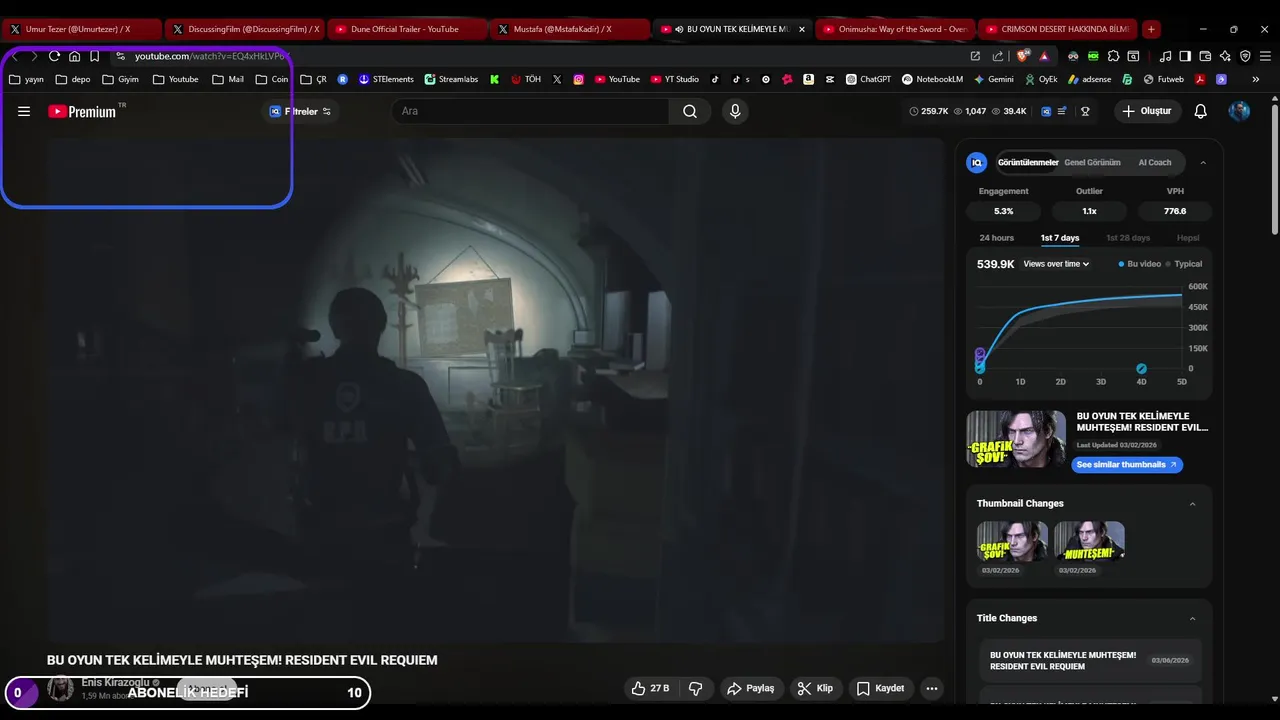The height and width of the screenshot is (720, 1280).
Task: Toggle the Typical legend series
Action: [x=1184, y=264]
